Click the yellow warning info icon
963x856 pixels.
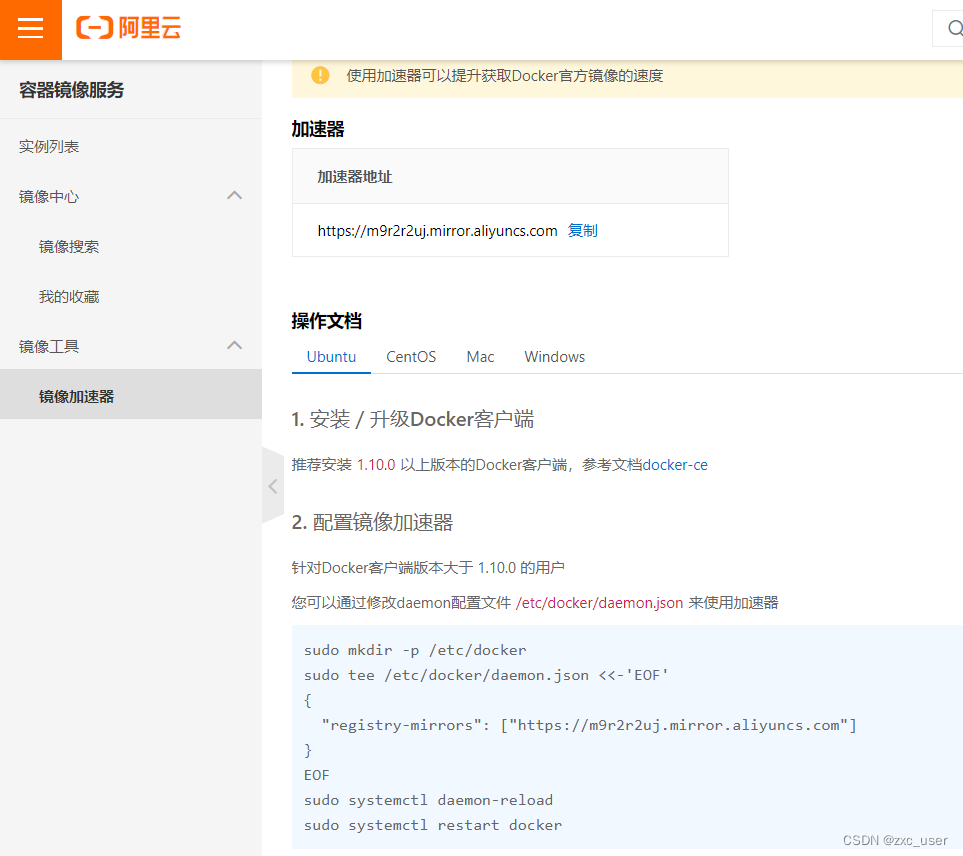coord(320,76)
